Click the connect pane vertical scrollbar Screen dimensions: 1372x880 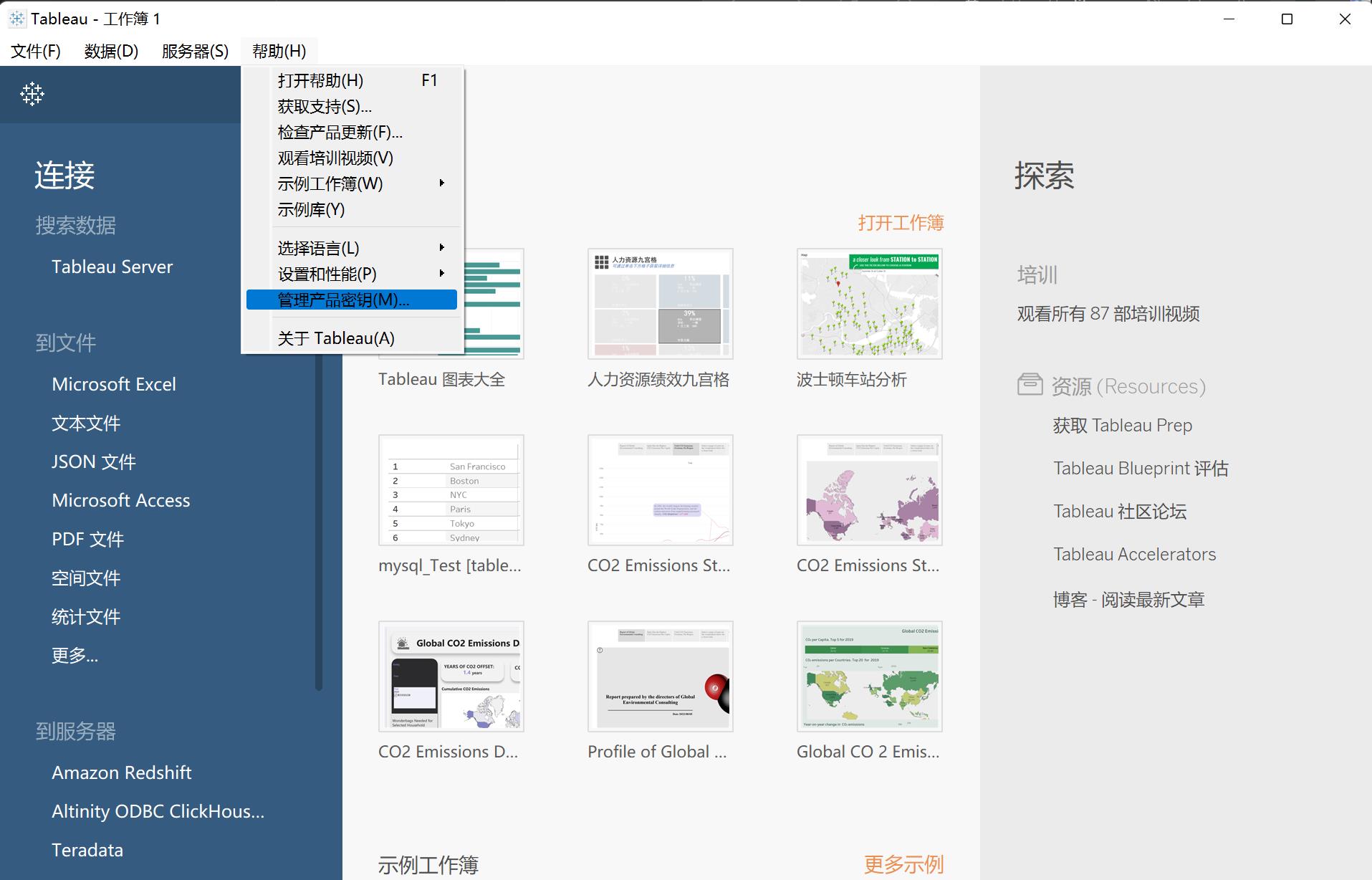(x=319, y=523)
